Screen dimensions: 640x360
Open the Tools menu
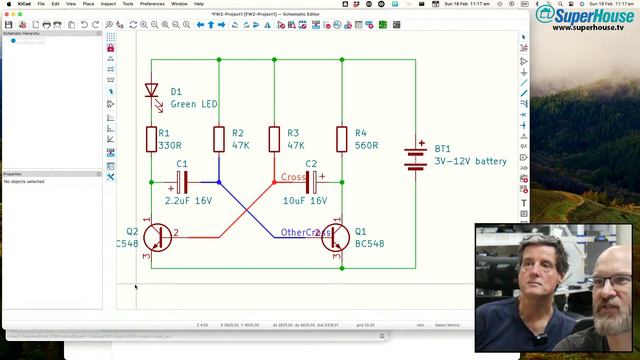[x=128, y=4]
